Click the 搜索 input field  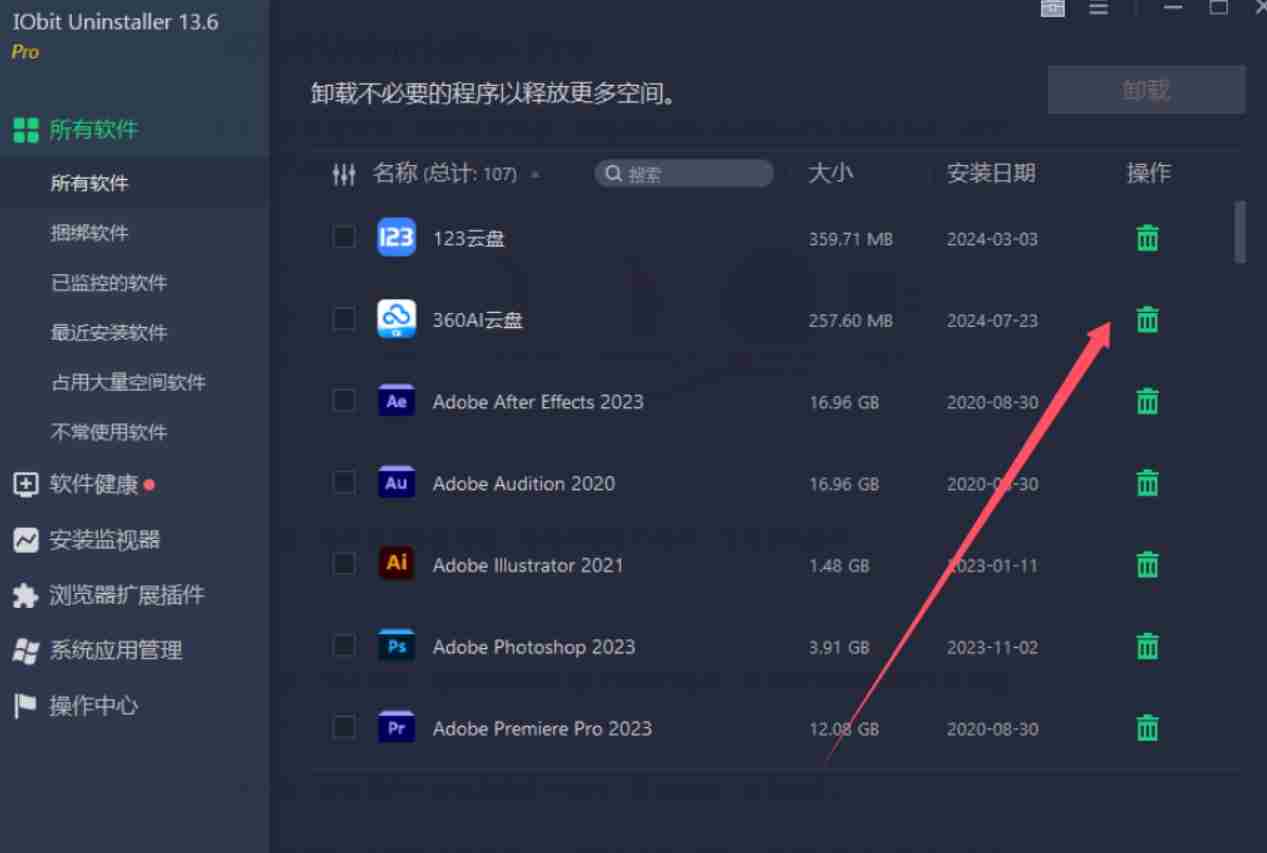pyautogui.click(x=684, y=174)
